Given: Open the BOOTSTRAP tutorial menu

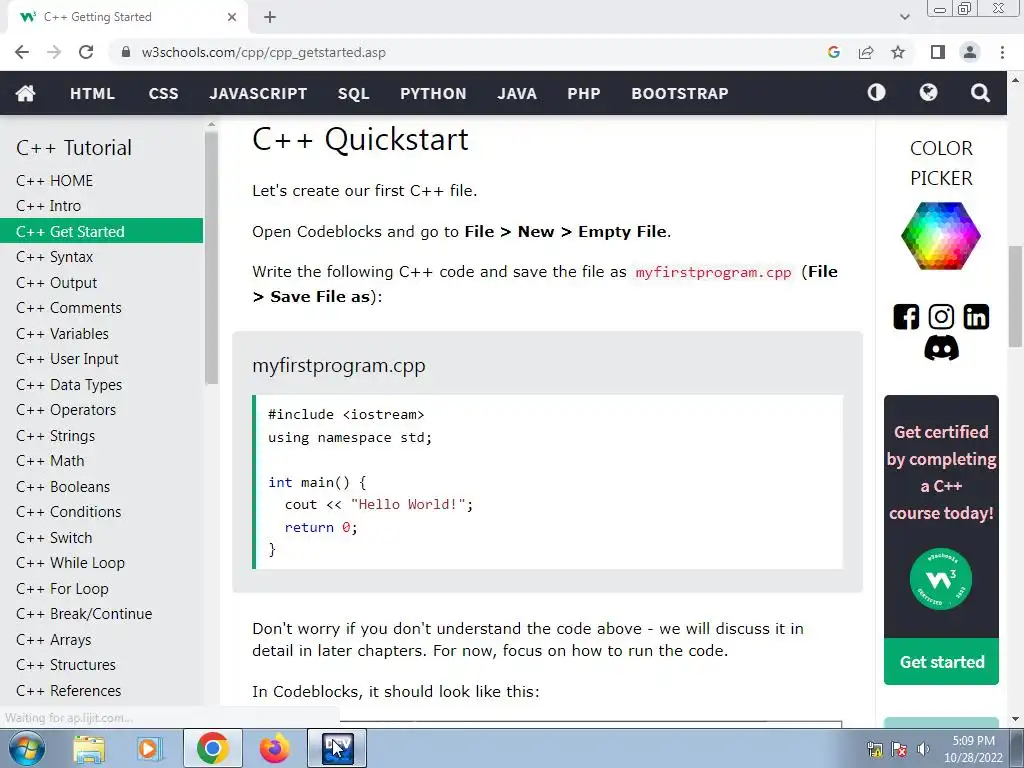Looking at the screenshot, I should (x=680, y=93).
